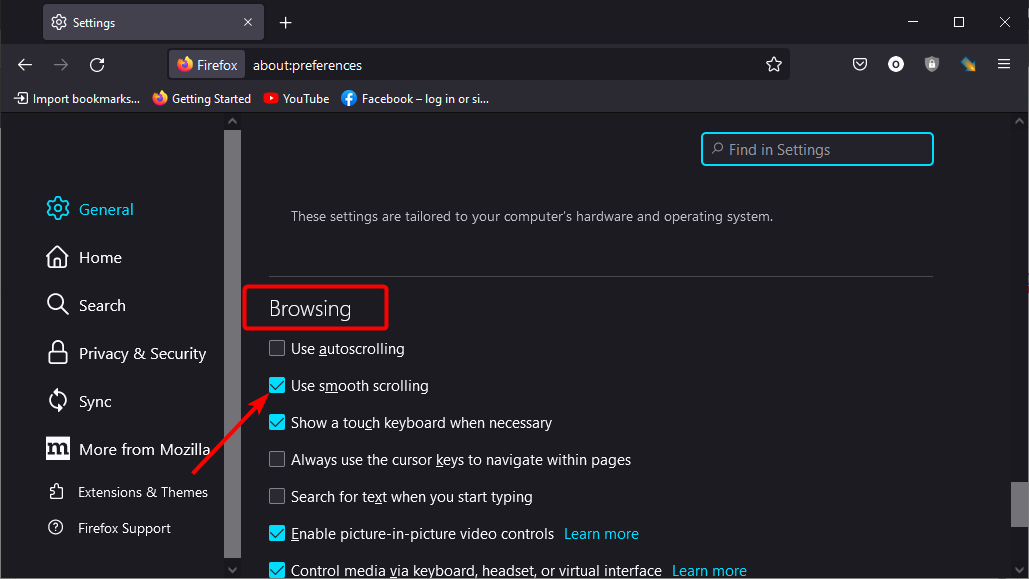Open the Getting Started bookmark

[x=202, y=98]
